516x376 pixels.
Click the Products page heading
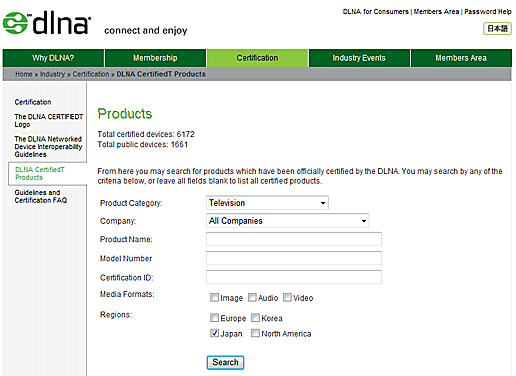pyautogui.click(x=125, y=114)
